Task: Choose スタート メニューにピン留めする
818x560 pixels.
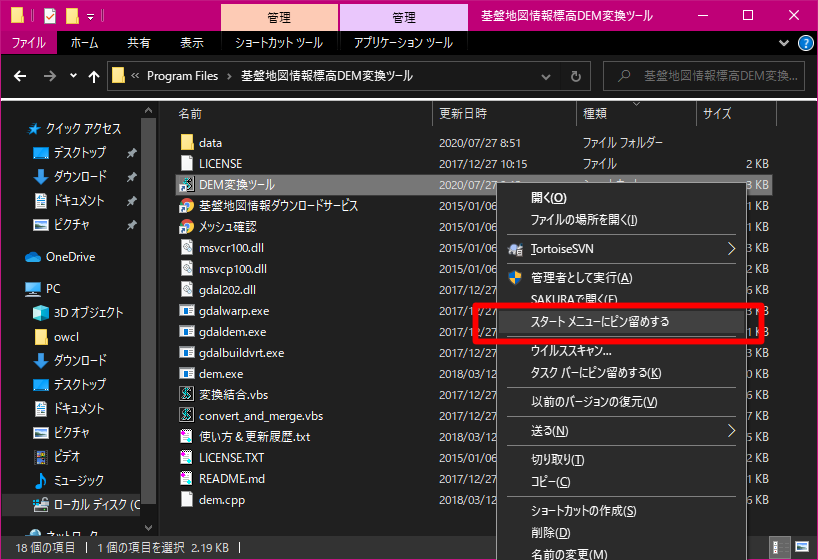Action: click(600, 322)
